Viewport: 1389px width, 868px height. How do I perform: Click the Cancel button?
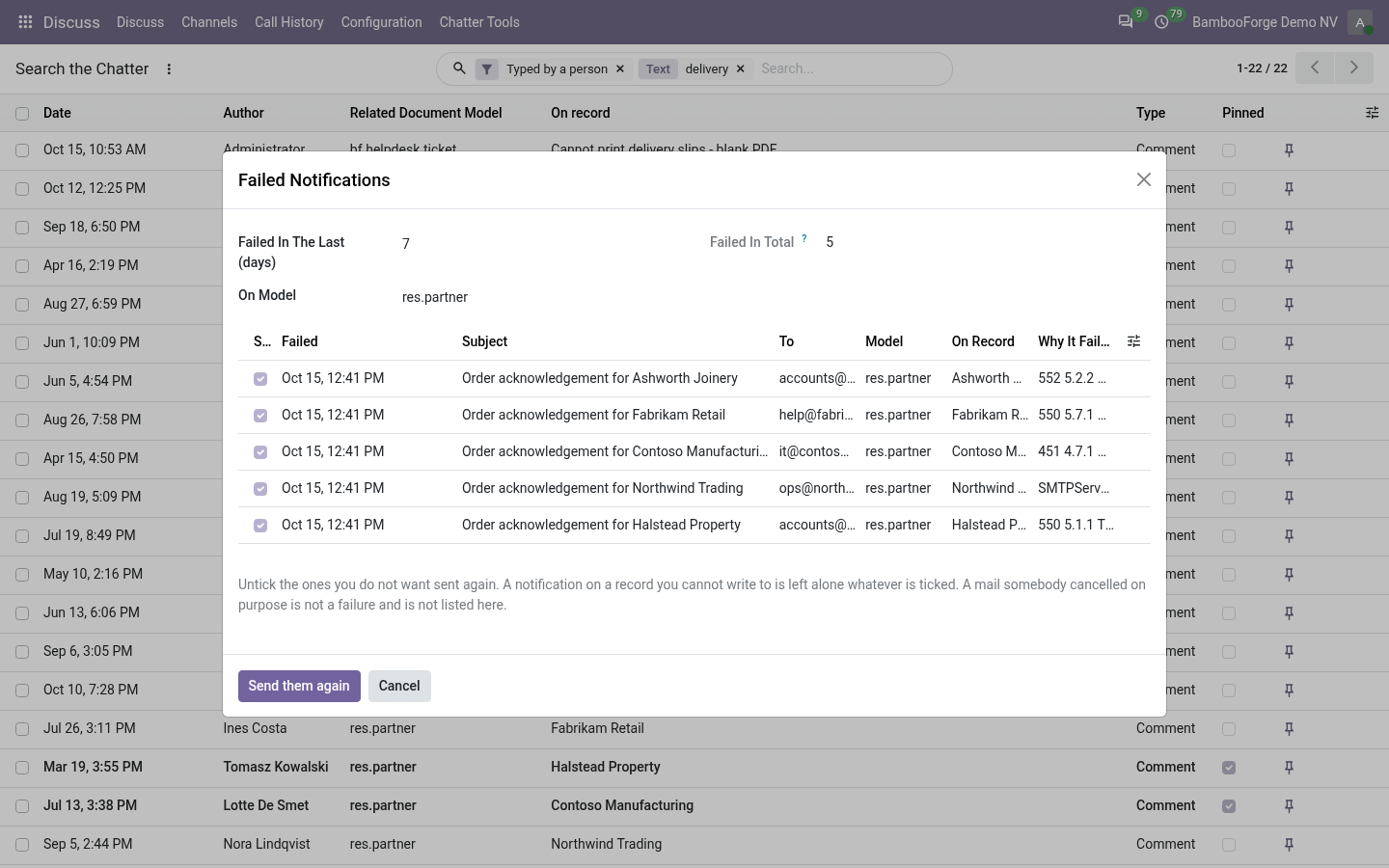pyautogui.click(x=399, y=686)
